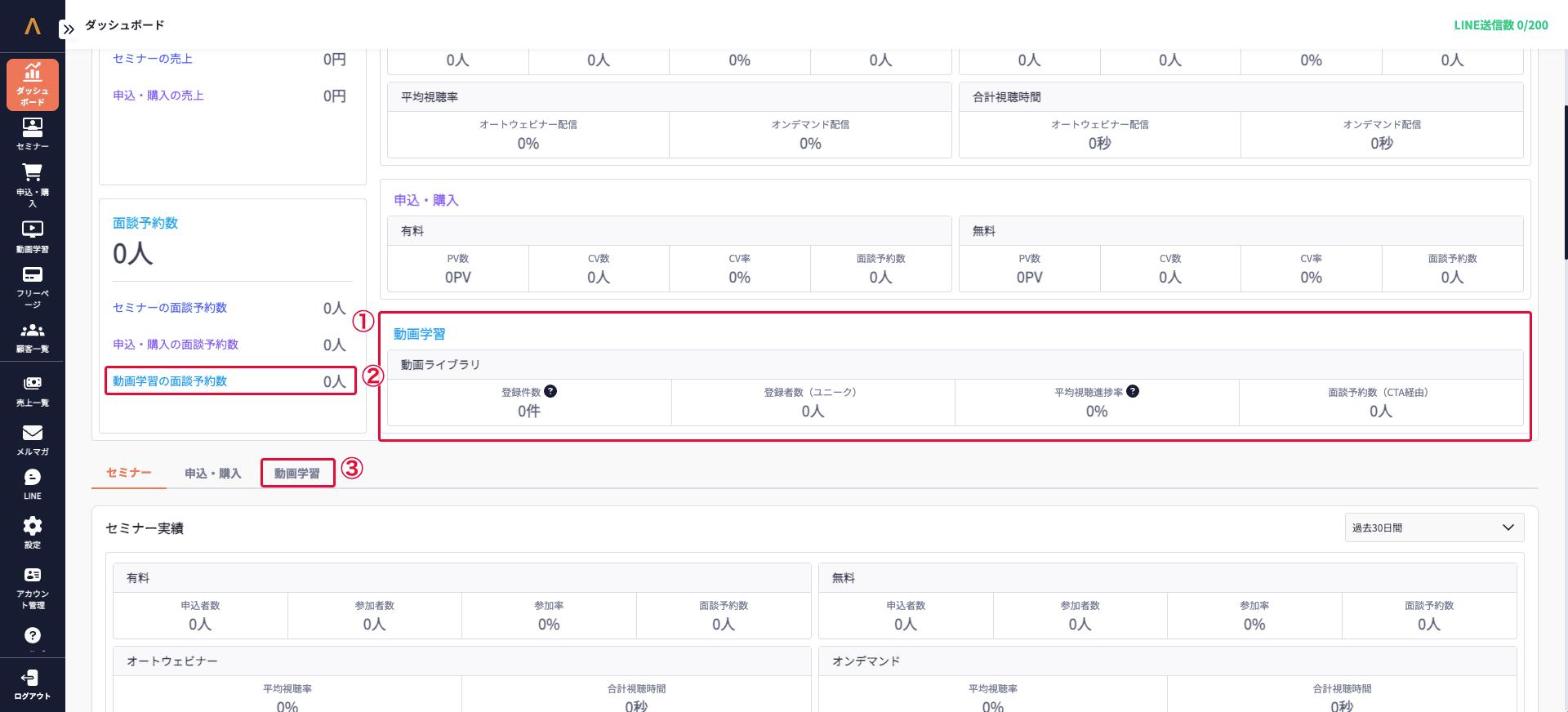The height and width of the screenshot is (712, 1568).
Task: Click the 面談予約数 card heading
Action: point(145,223)
